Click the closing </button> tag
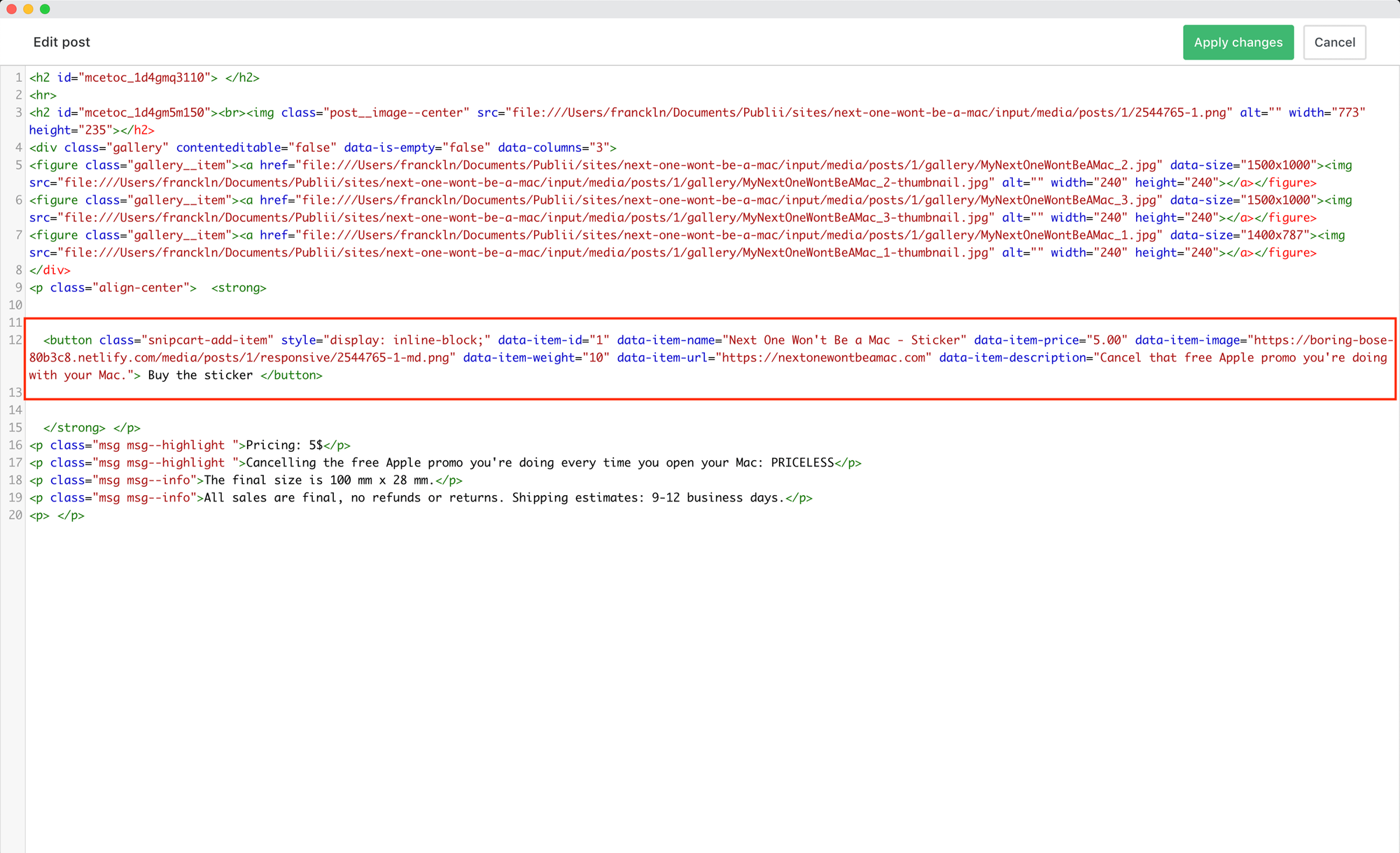 291,375
